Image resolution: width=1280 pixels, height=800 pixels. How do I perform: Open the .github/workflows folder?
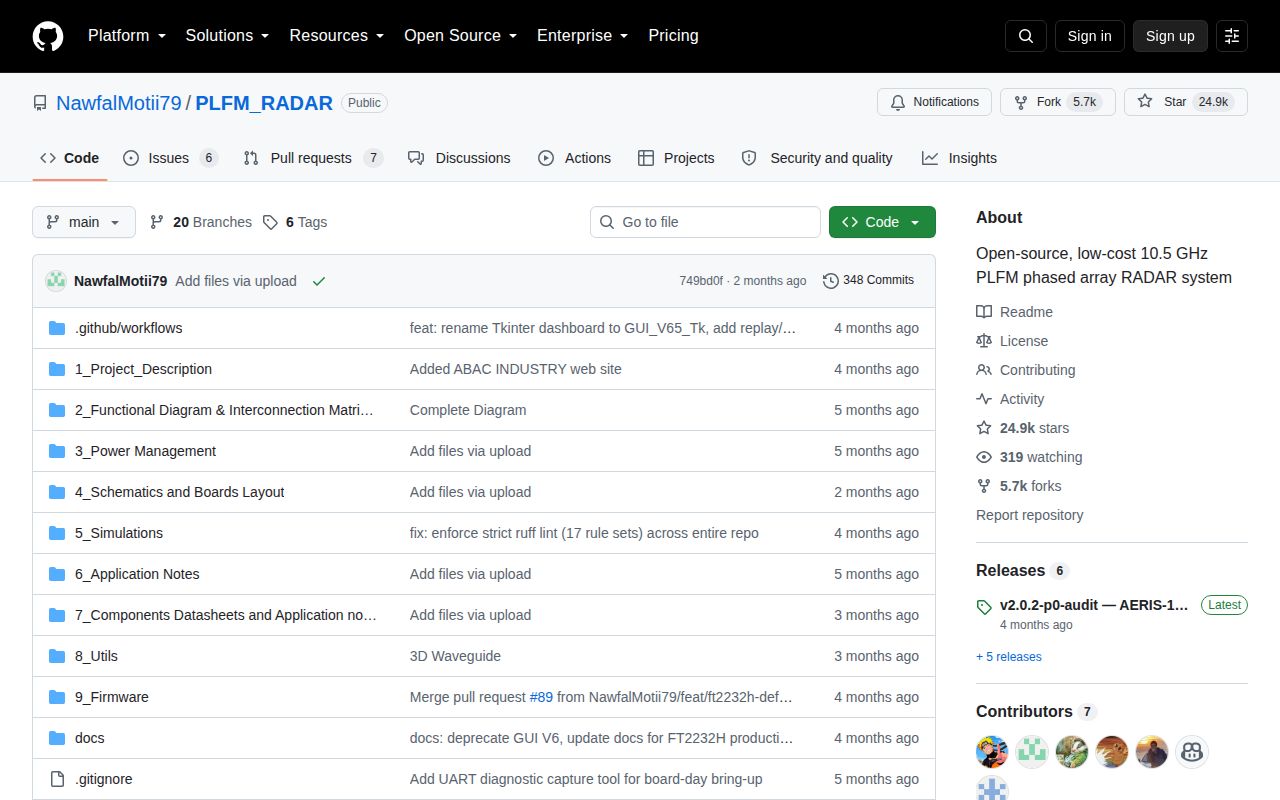(129, 328)
